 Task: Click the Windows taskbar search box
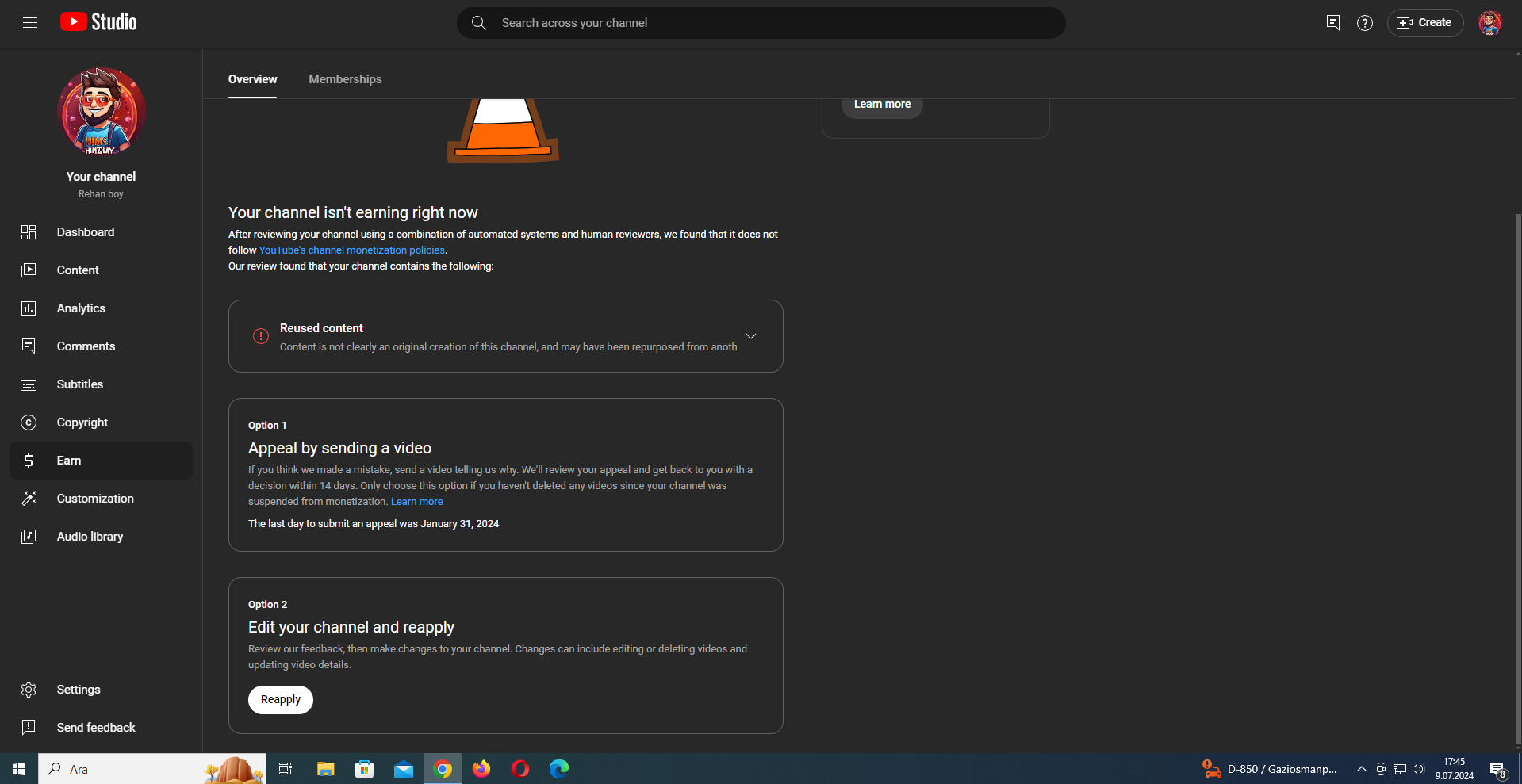[x=152, y=769]
